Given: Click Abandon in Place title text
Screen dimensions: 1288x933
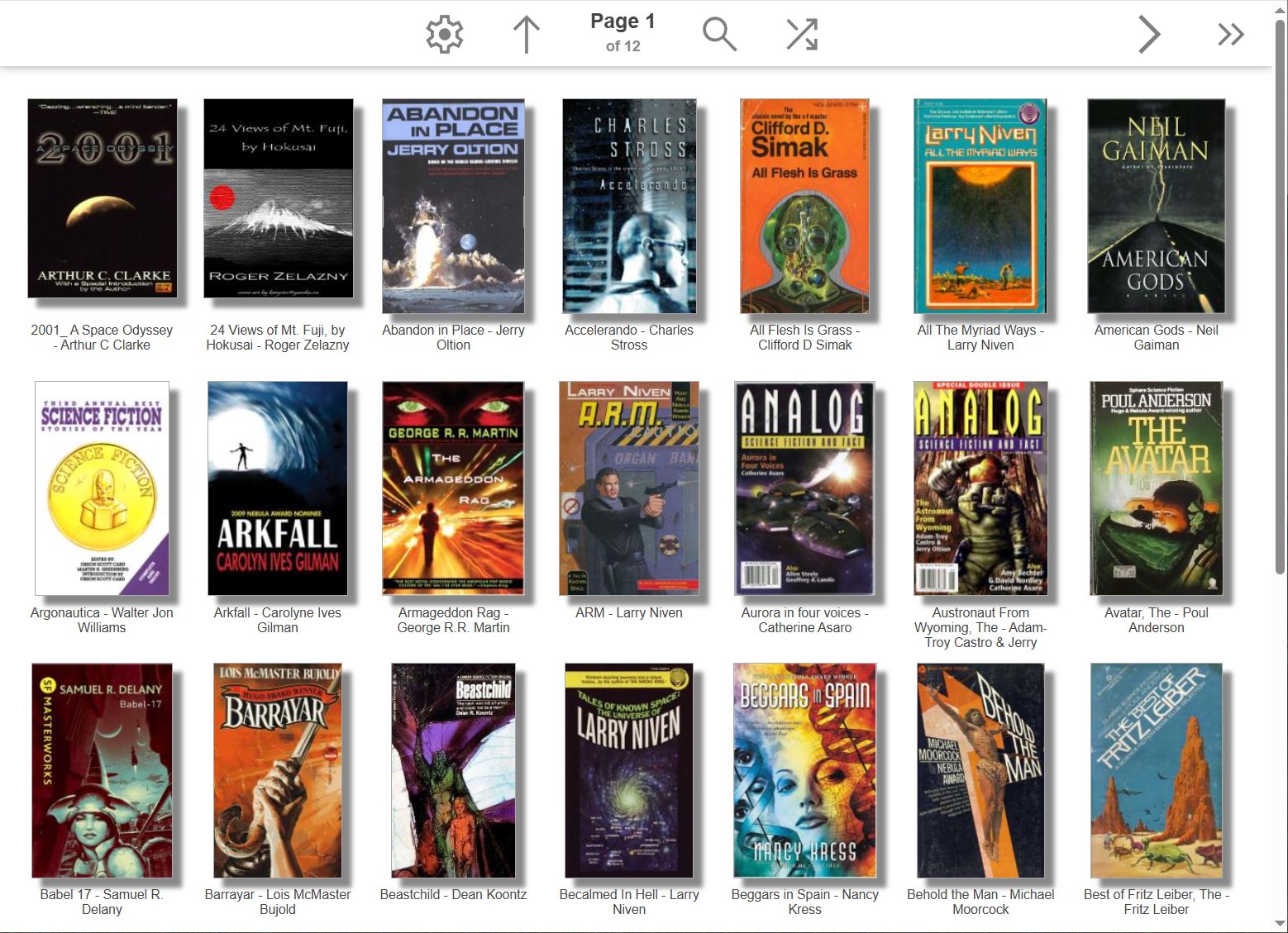Looking at the screenshot, I should [453, 337].
